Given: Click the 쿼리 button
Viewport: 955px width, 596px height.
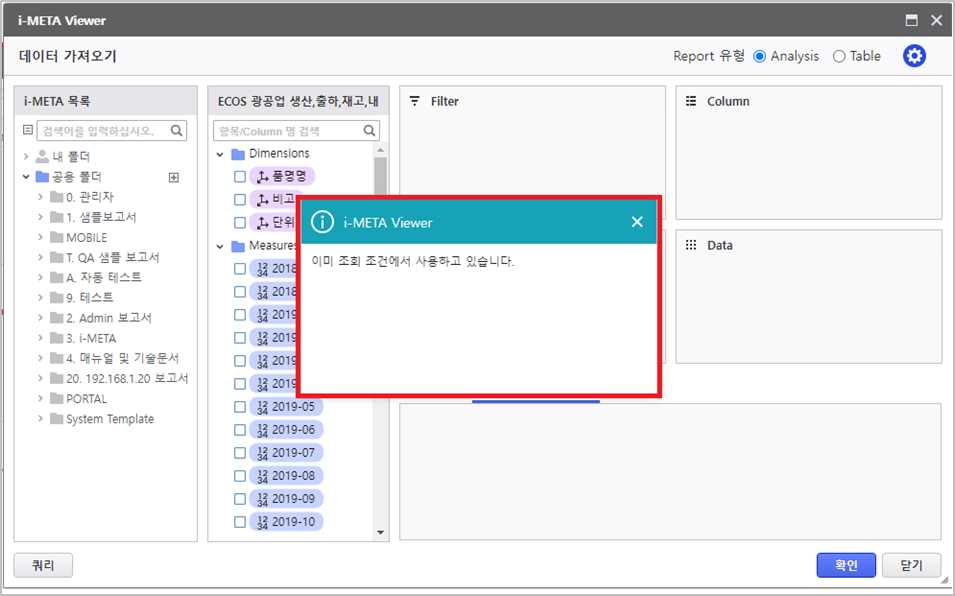Looking at the screenshot, I should pos(43,565).
